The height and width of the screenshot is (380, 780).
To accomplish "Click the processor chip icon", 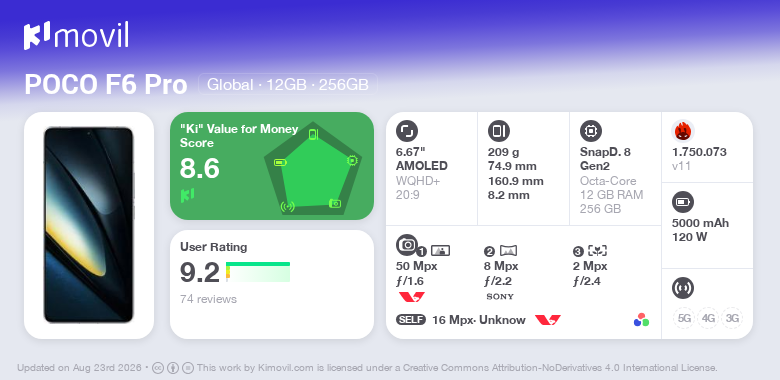I will [x=591, y=131].
